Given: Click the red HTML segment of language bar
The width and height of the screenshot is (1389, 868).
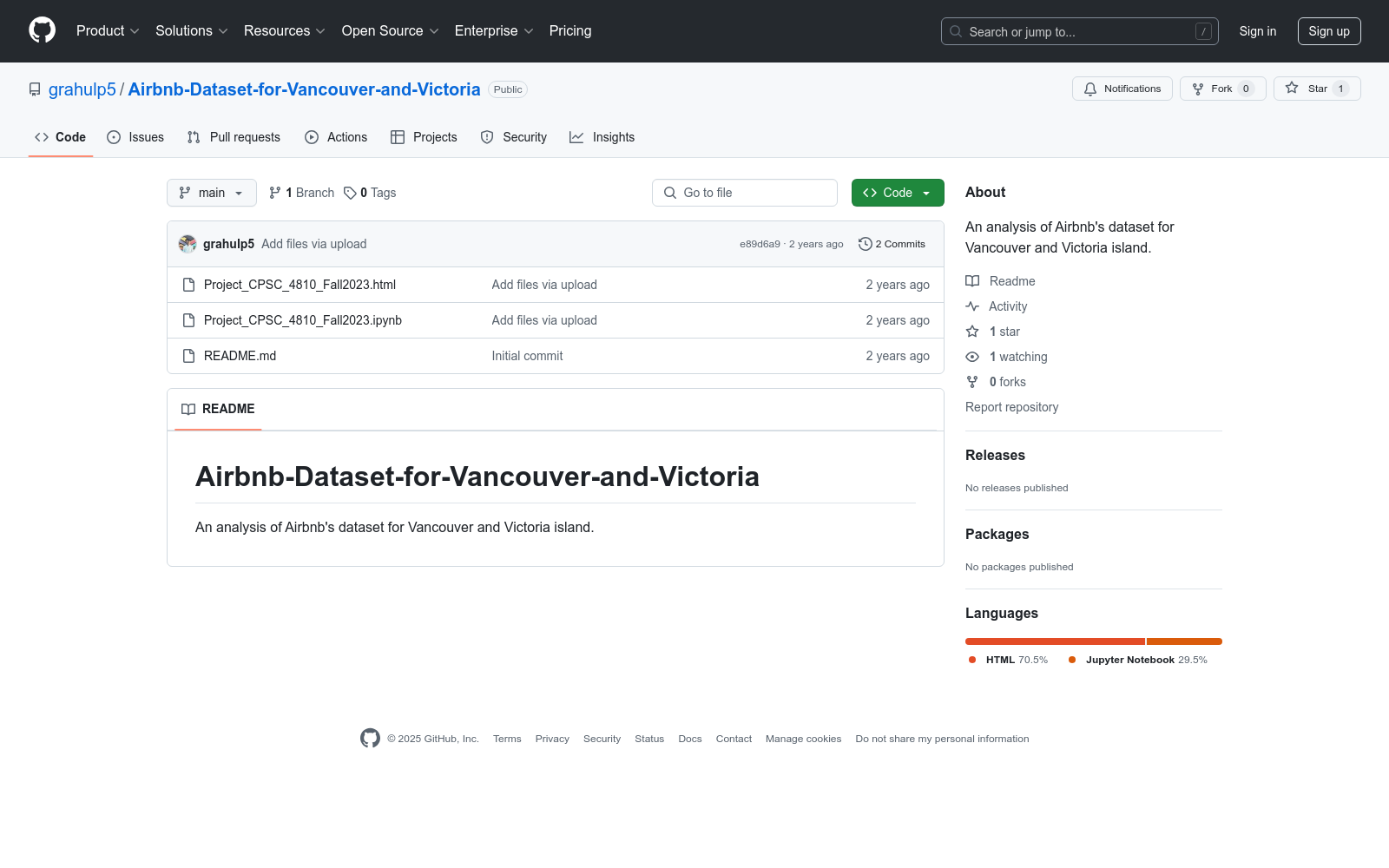Looking at the screenshot, I should [x=1055, y=641].
